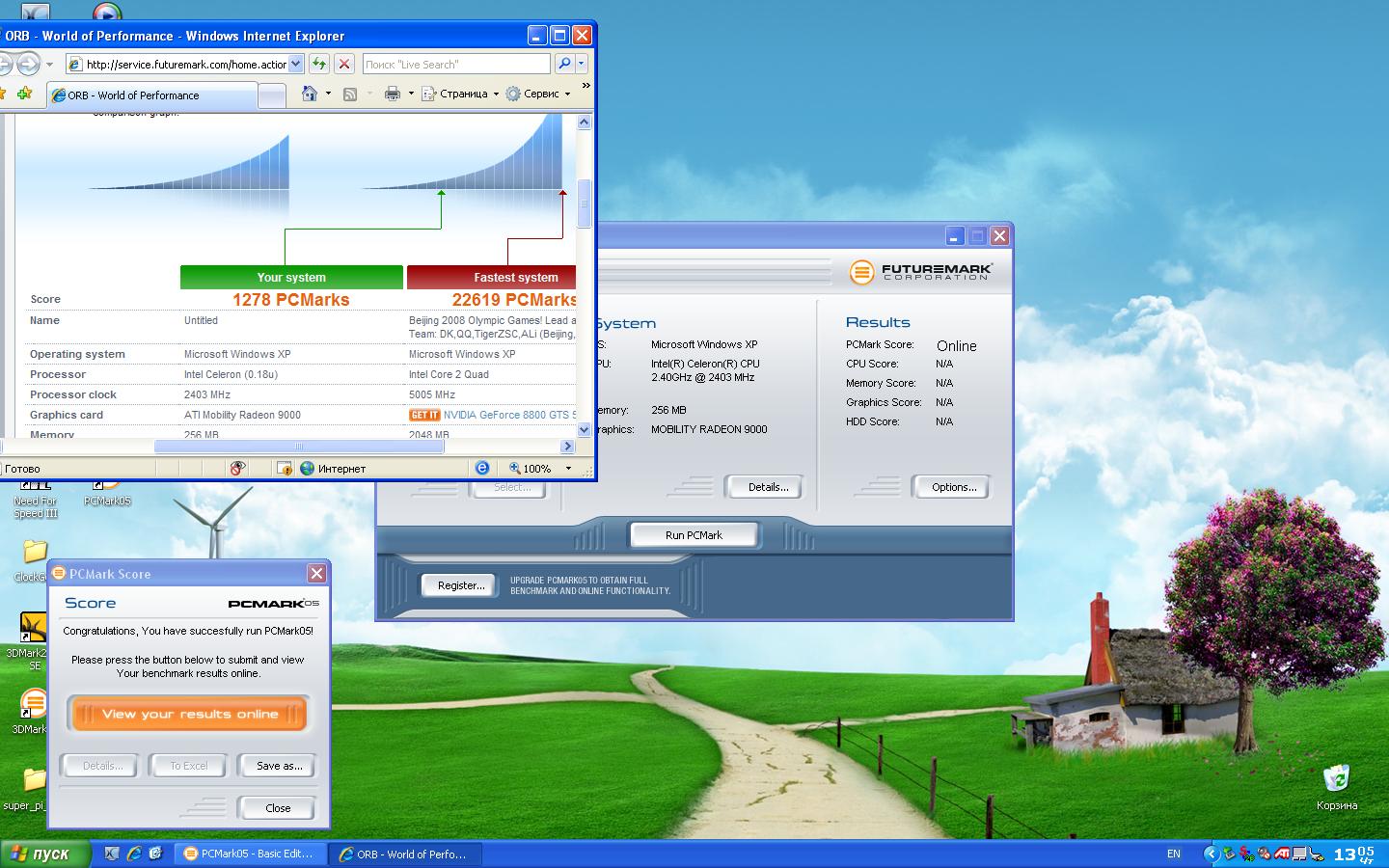Click the green Your system header
The image size is (1389, 868).
[291, 277]
